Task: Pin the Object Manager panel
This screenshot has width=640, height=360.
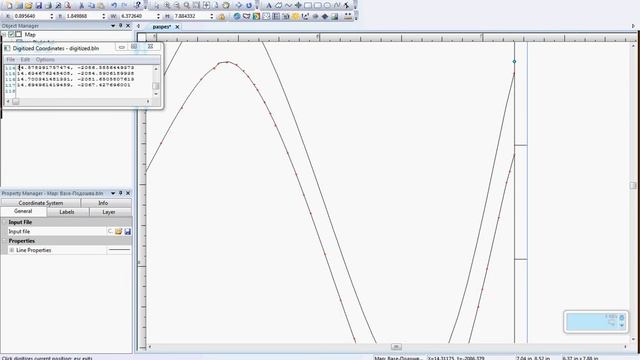Action: [x=120, y=26]
